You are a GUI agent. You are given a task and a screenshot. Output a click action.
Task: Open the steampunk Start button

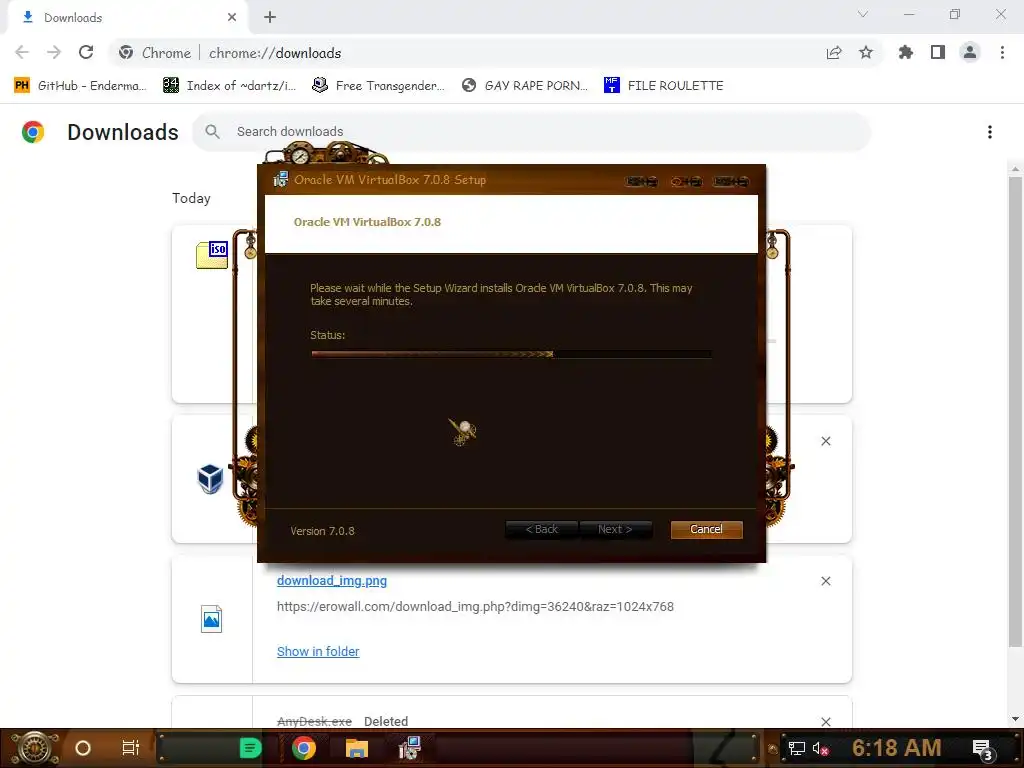(35, 748)
